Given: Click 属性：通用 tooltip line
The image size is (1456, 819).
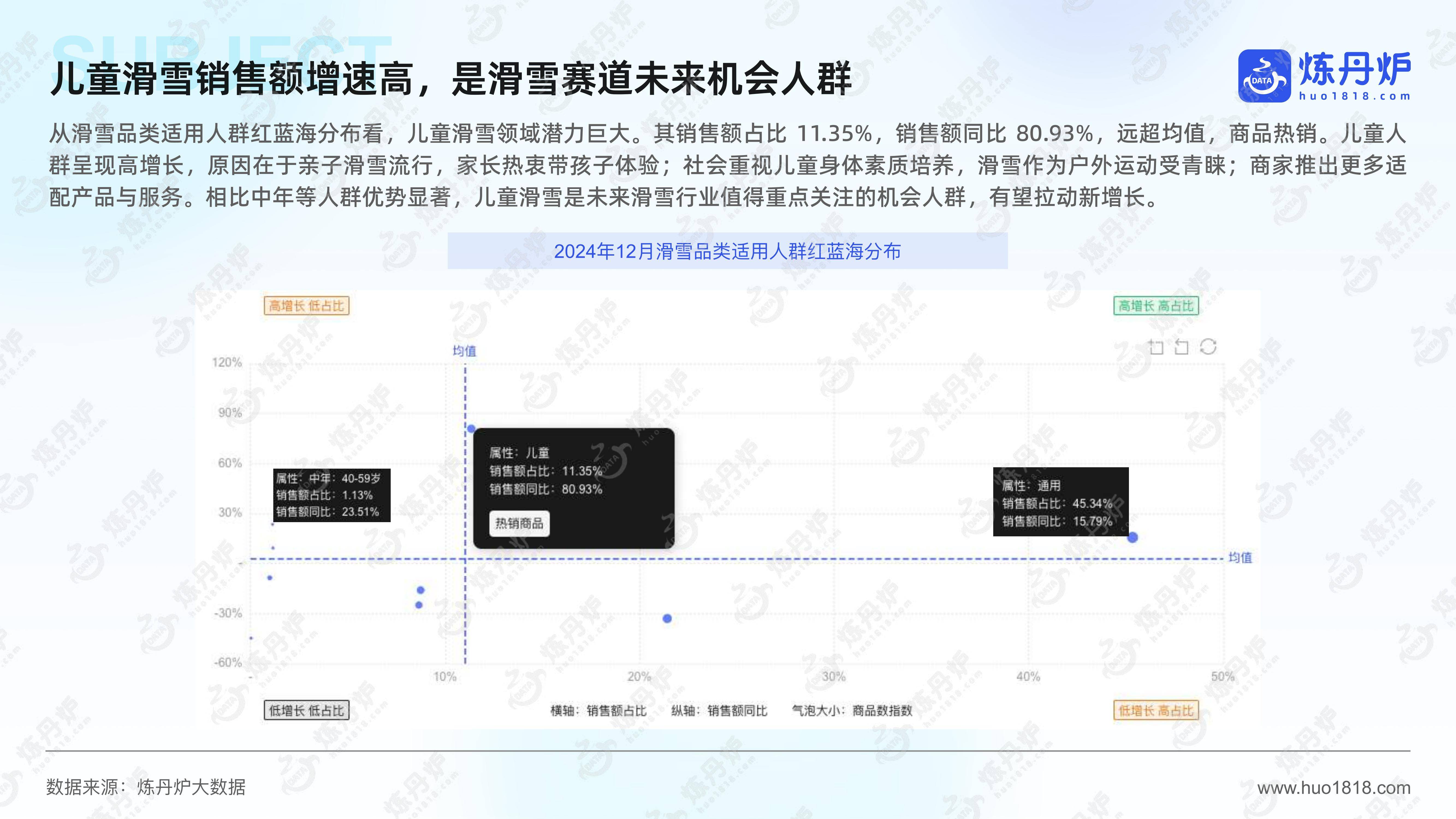Looking at the screenshot, I should tap(1031, 486).
